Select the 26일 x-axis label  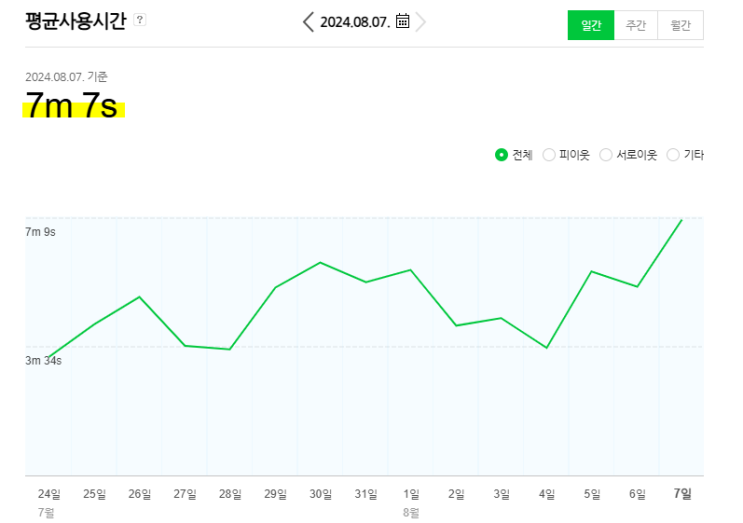(139, 494)
